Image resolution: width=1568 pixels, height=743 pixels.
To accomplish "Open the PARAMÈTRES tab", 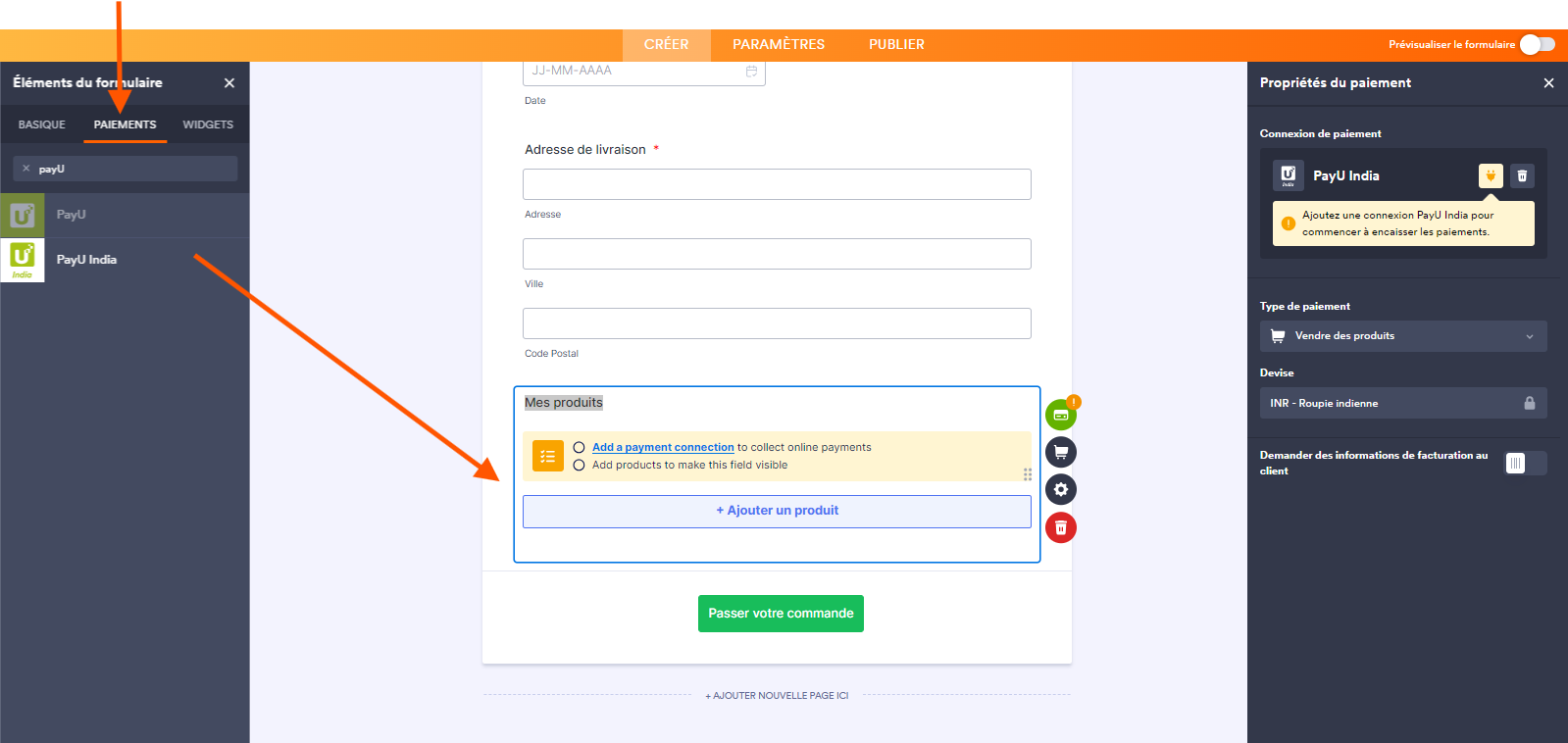I will pos(778,44).
